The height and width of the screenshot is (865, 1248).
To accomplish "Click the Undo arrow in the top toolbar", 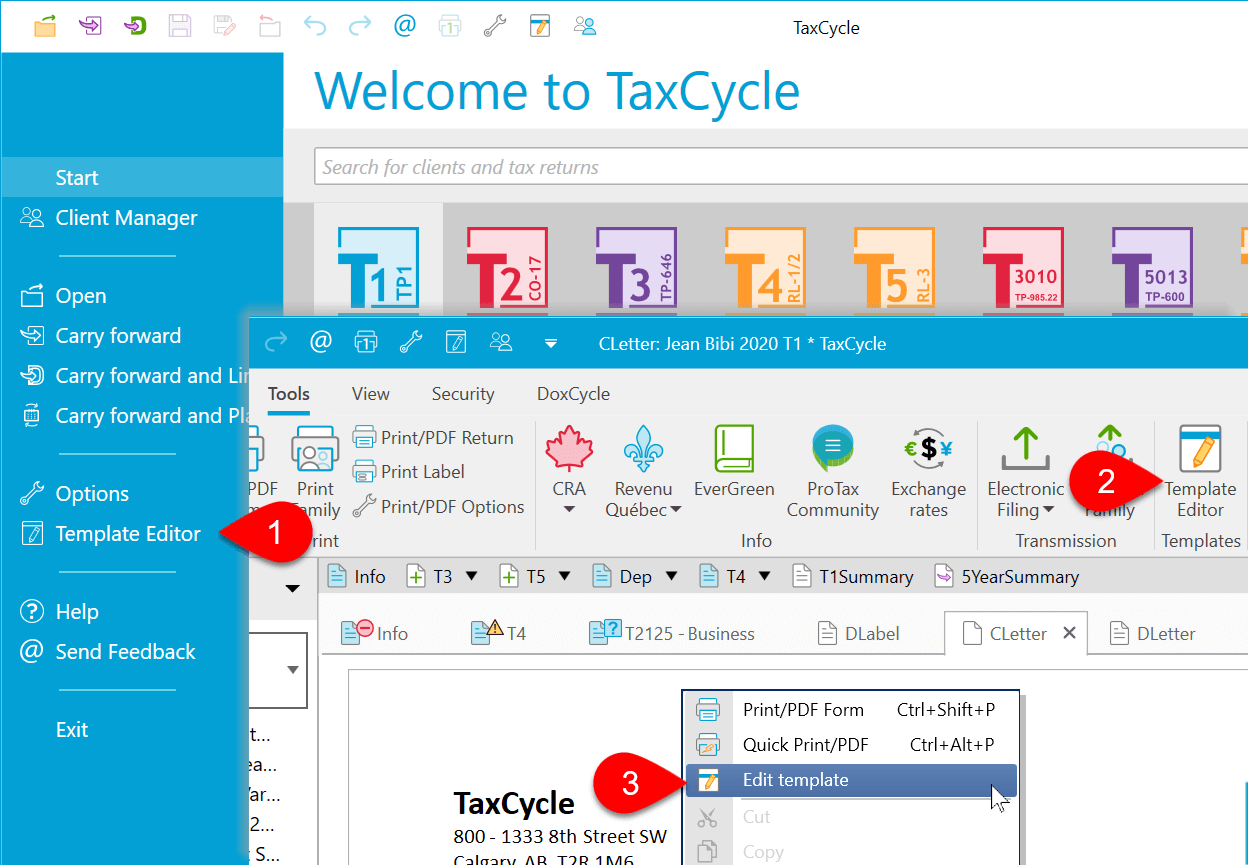I will [315, 26].
